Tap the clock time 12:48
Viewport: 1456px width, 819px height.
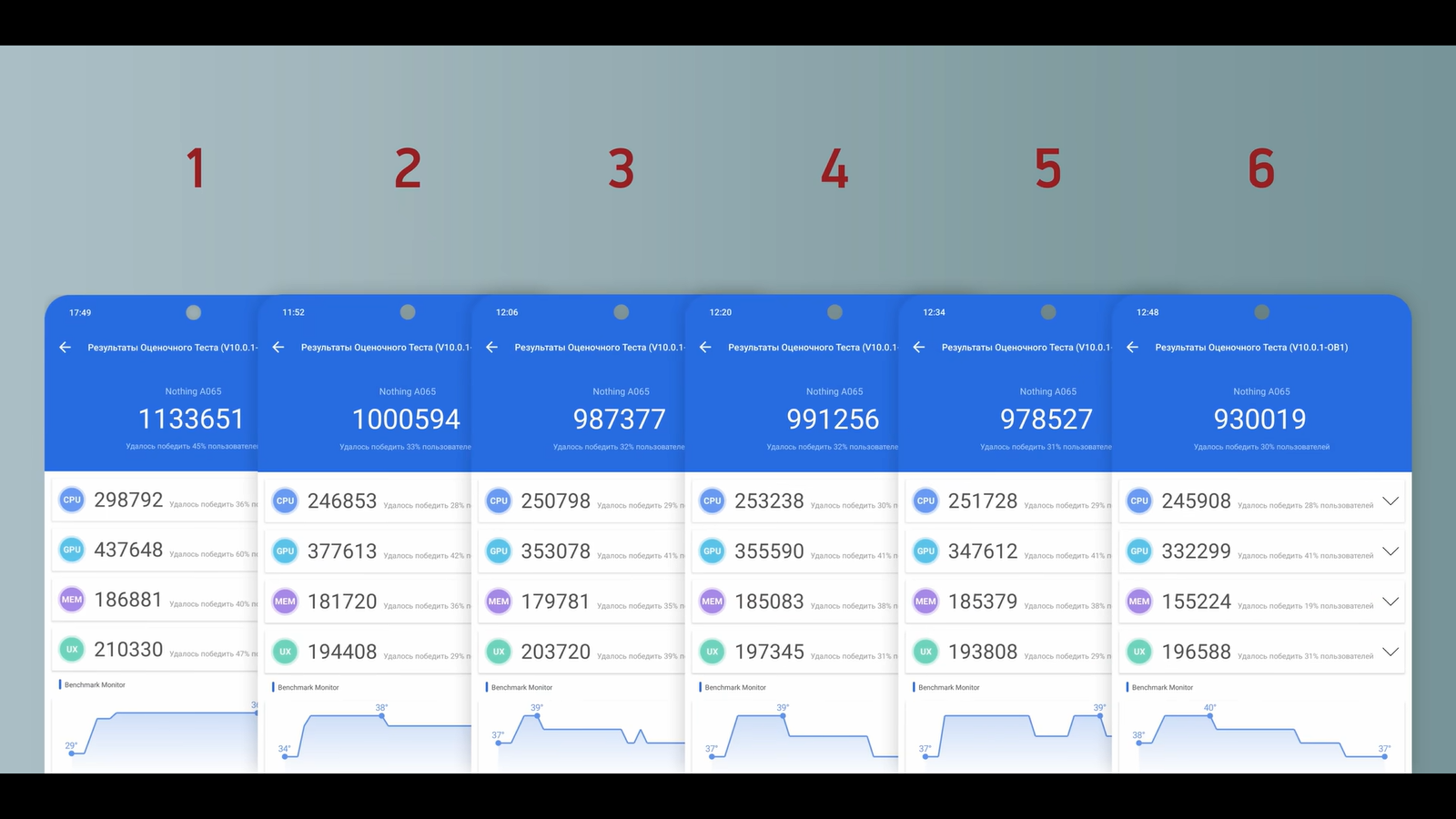click(1148, 312)
